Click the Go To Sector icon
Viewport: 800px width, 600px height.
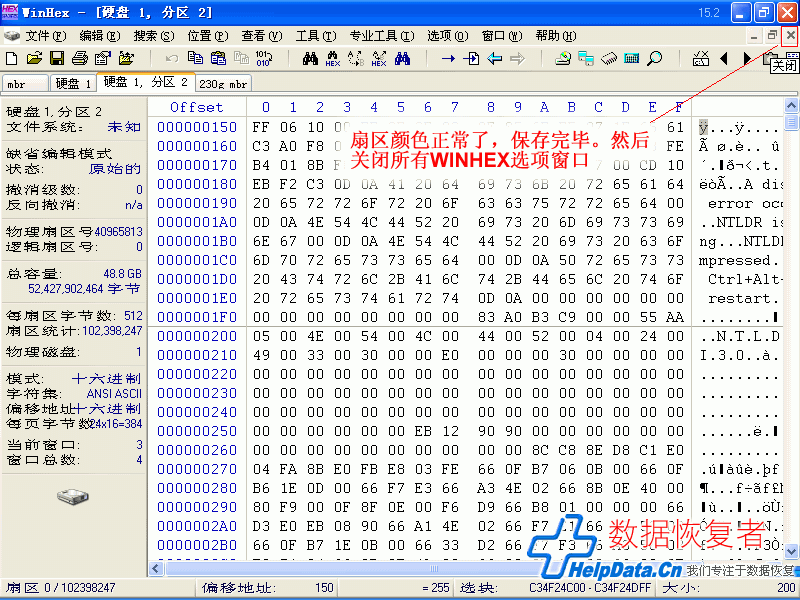click(471, 58)
